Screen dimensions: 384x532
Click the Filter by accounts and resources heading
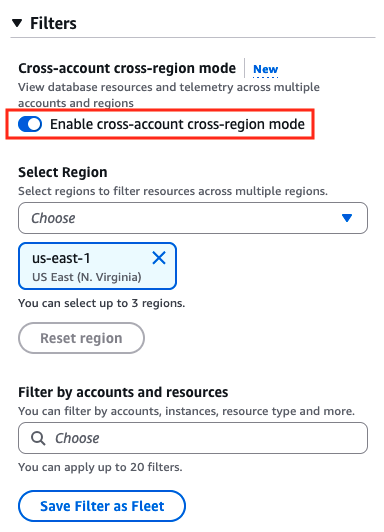[x=123, y=392]
